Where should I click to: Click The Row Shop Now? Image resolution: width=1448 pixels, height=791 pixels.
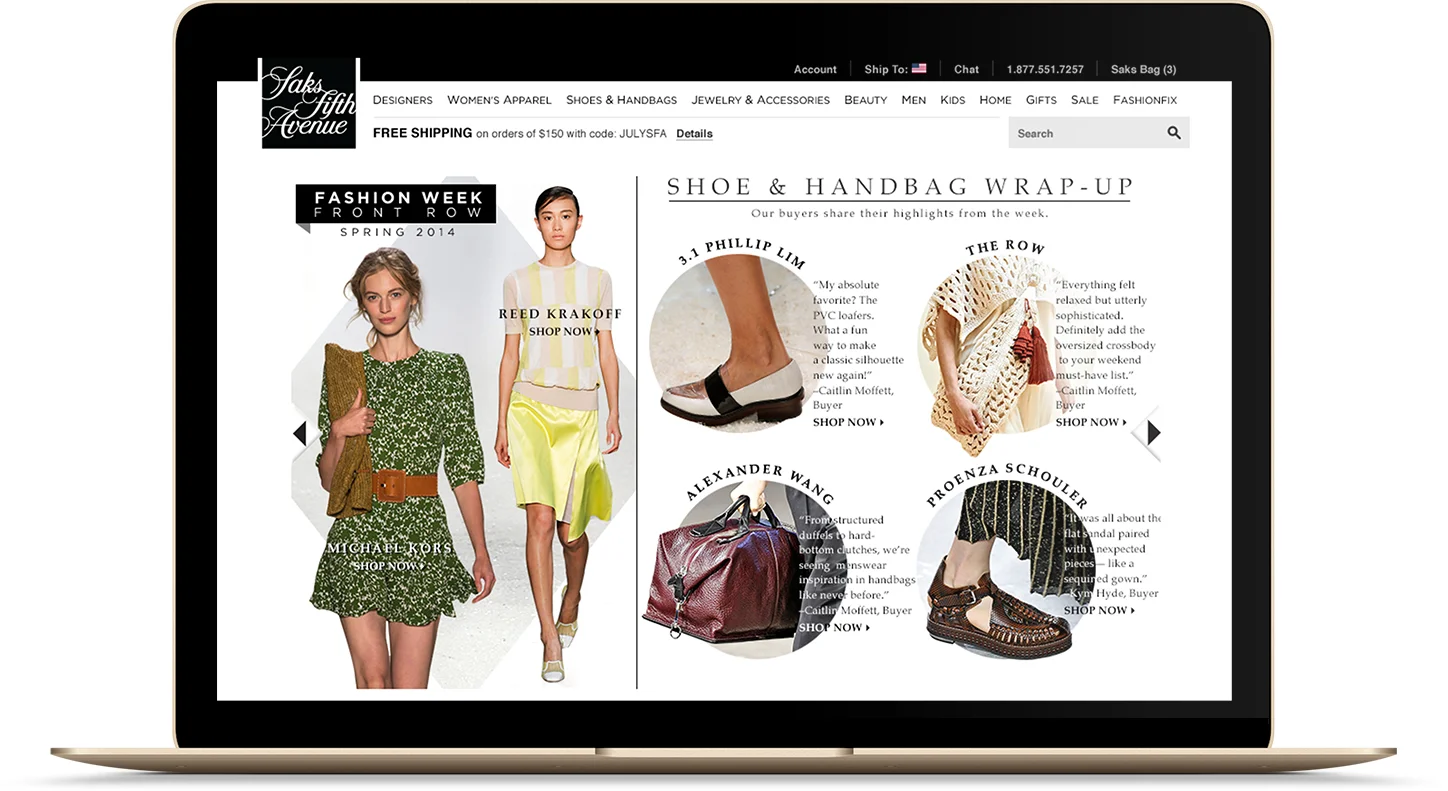pos(1091,422)
